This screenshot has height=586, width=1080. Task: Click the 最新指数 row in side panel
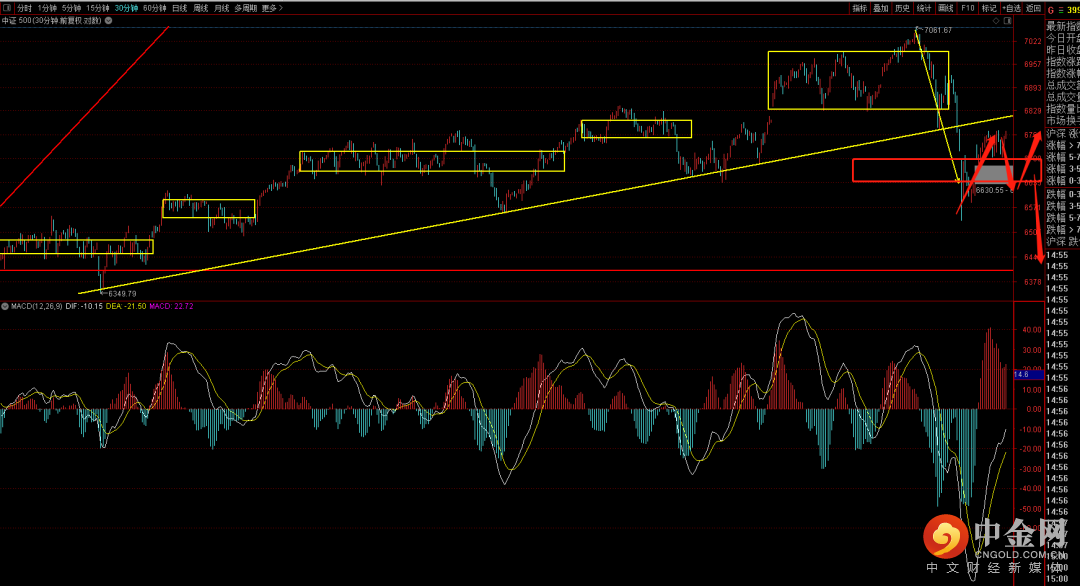(x=1063, y=26)
